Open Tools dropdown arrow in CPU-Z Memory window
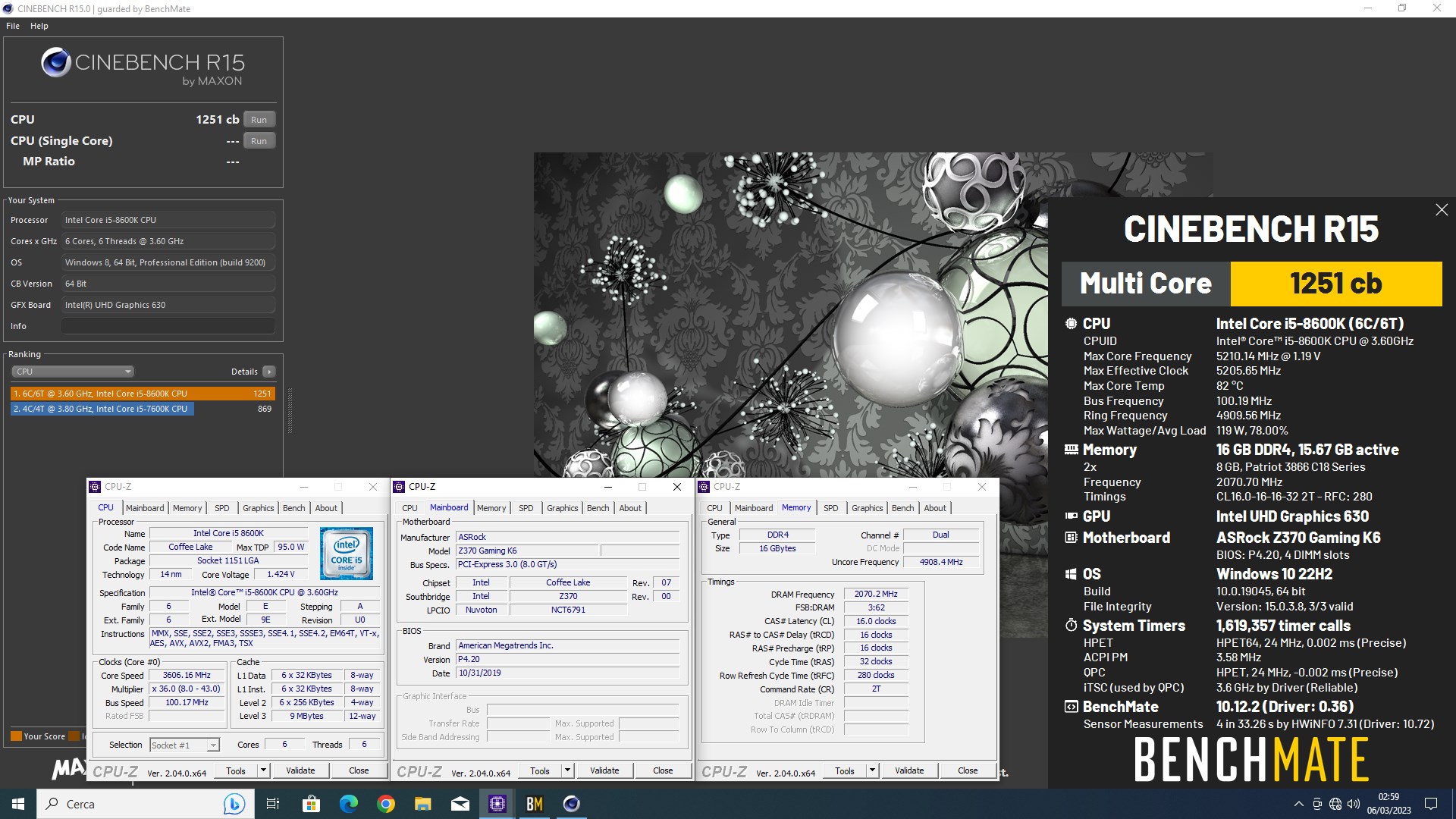The image size is (1456, 819). click(872, 770)
